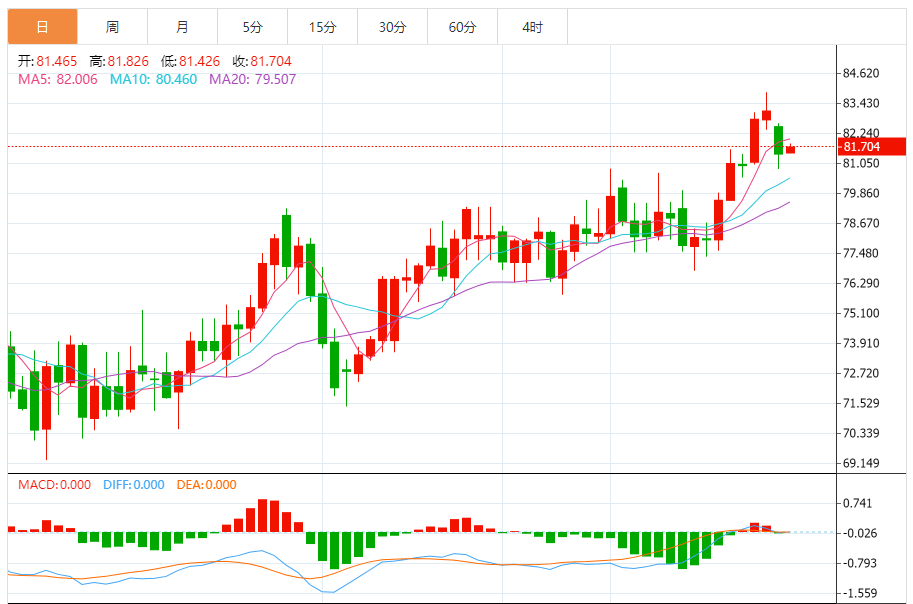The width and height of the screenshot is (913, 604).
Task: Click the MA20: 79.507 legend value
Action: (253, 79)
